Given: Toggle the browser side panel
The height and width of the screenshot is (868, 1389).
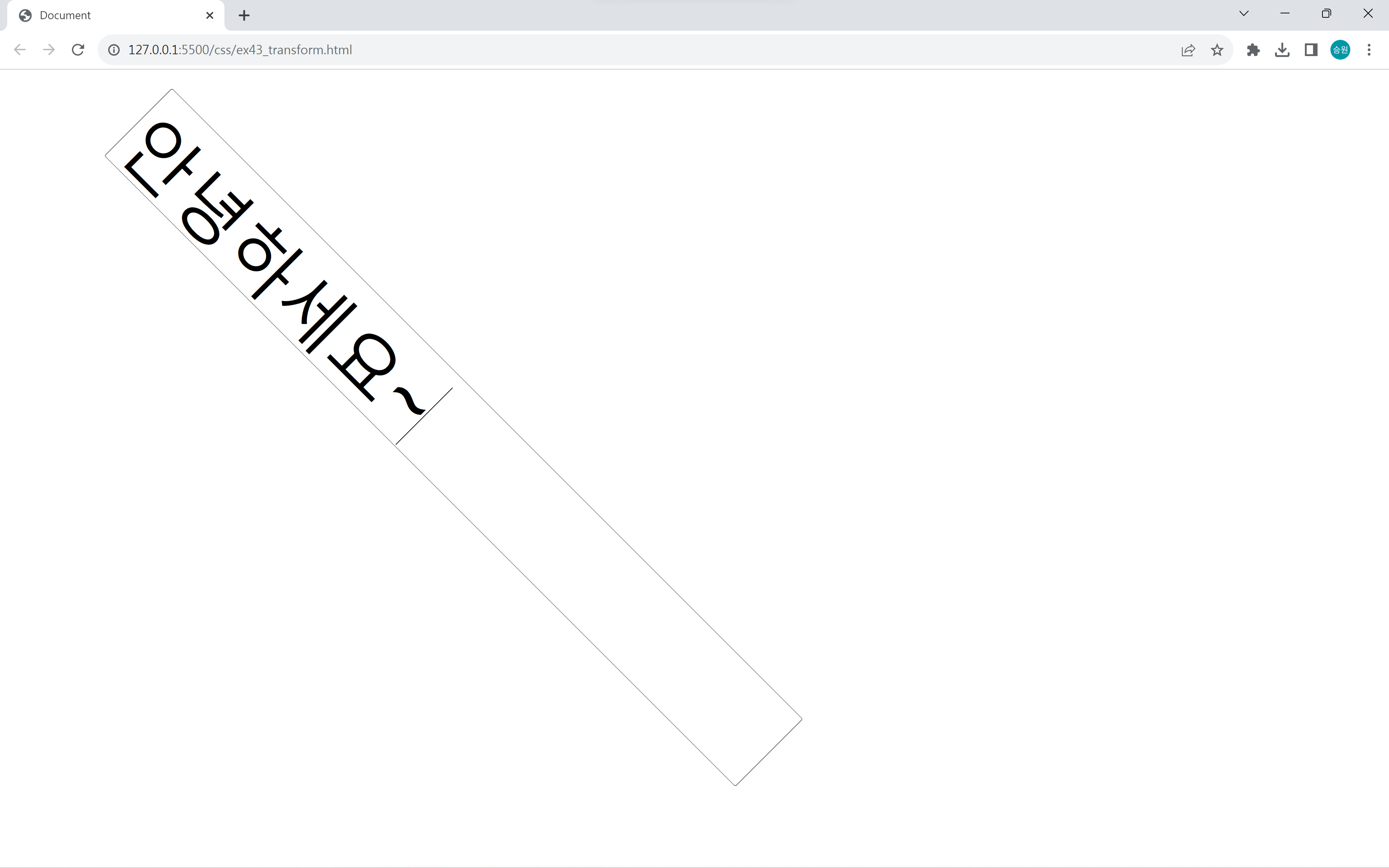Looking at the screenshot, I should click(1311, 50).
